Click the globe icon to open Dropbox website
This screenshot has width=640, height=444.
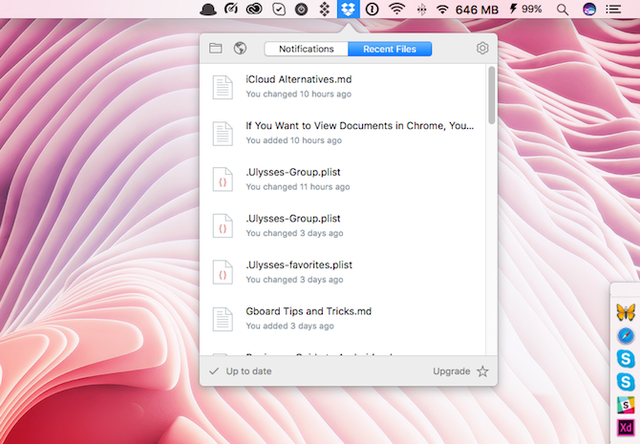pyautogui.click(x=240, y=48)
